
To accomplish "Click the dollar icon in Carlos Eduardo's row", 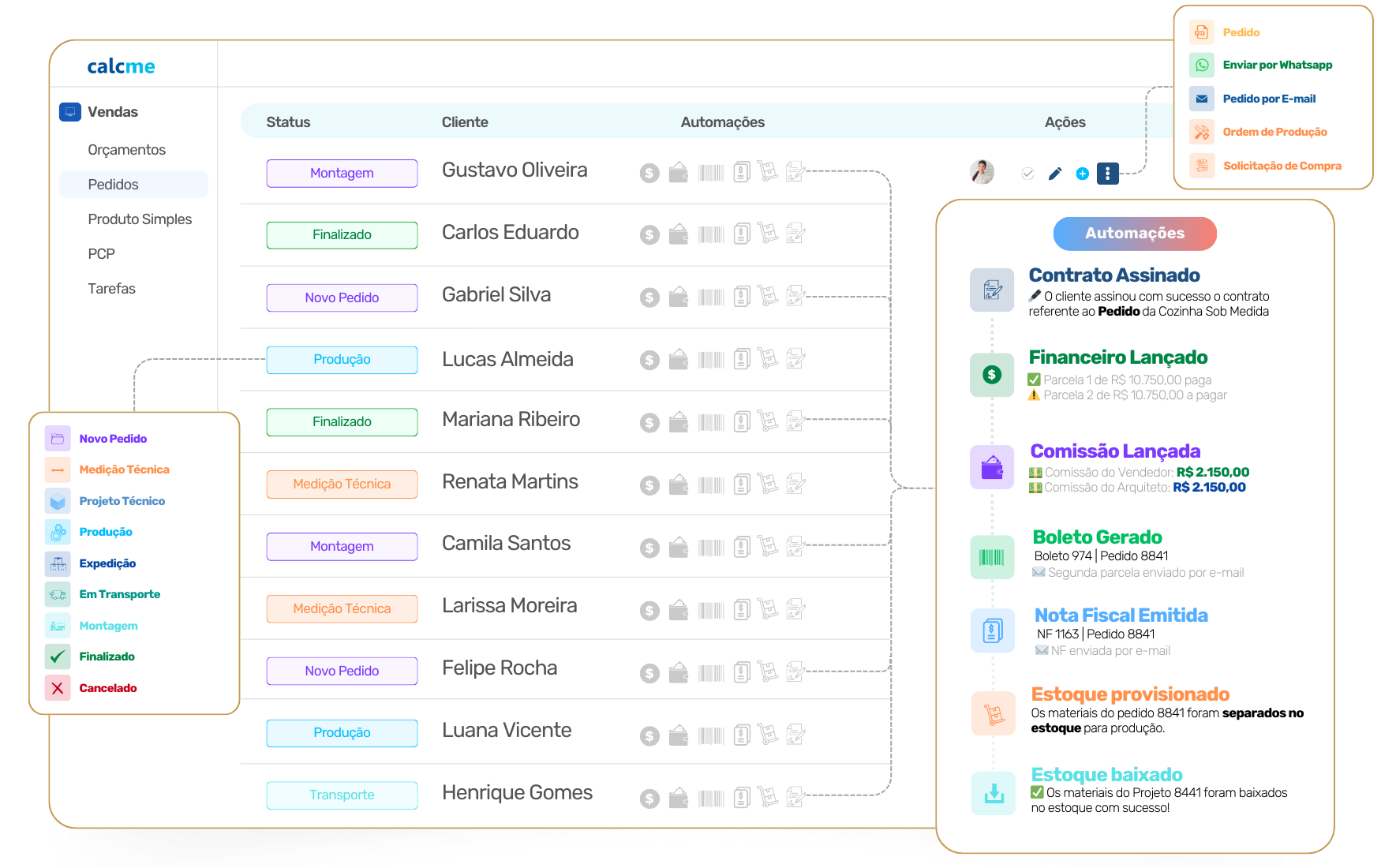I will click(649, 234).
